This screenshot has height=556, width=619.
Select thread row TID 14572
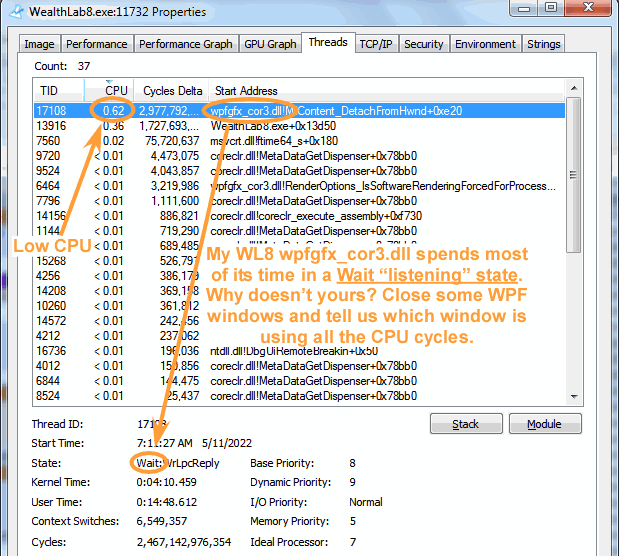(x=299, y=321)
